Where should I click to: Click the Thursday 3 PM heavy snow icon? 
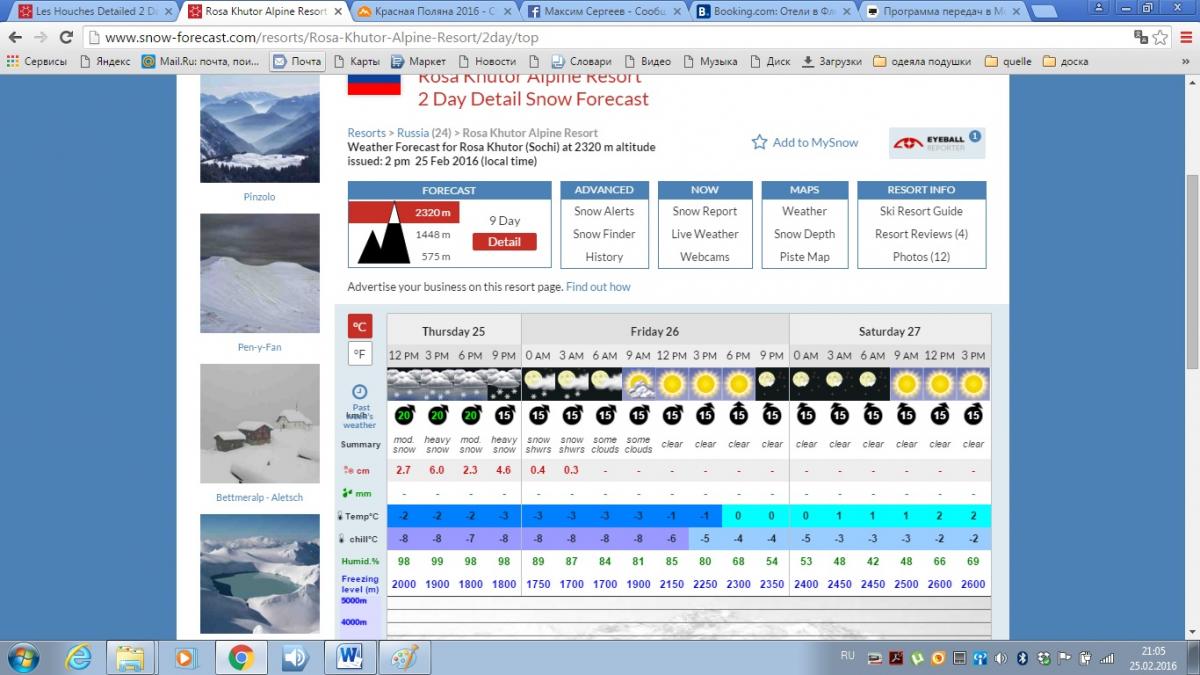pyautogui.click(x=437, y=383)
